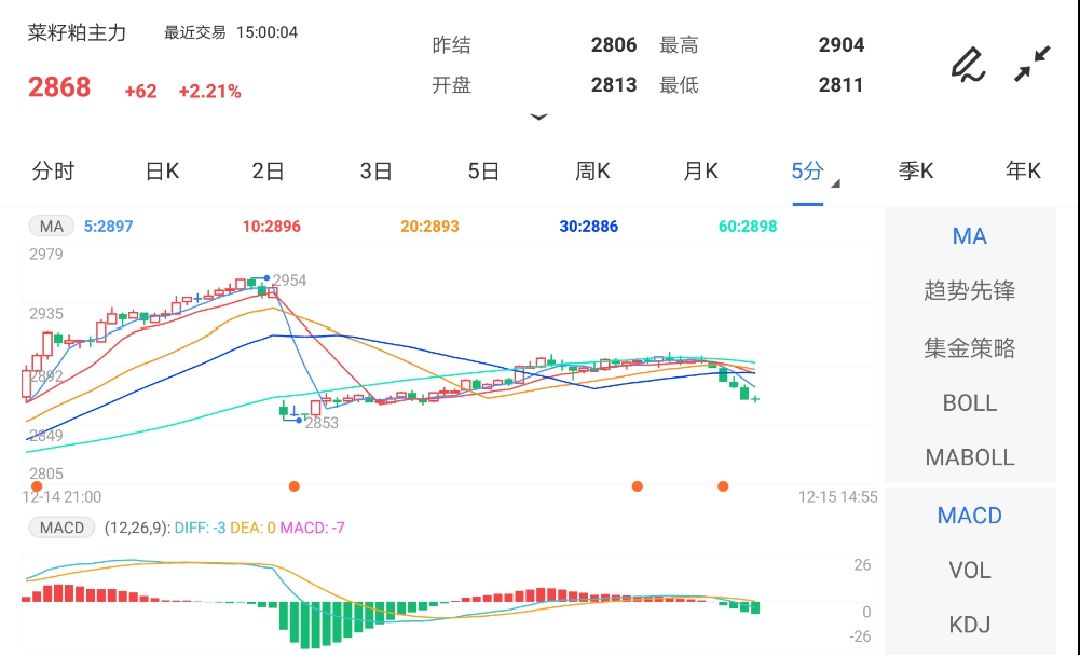Select KDJ sub-indicator
This screenshot has height=655, width=1080.
970,625
